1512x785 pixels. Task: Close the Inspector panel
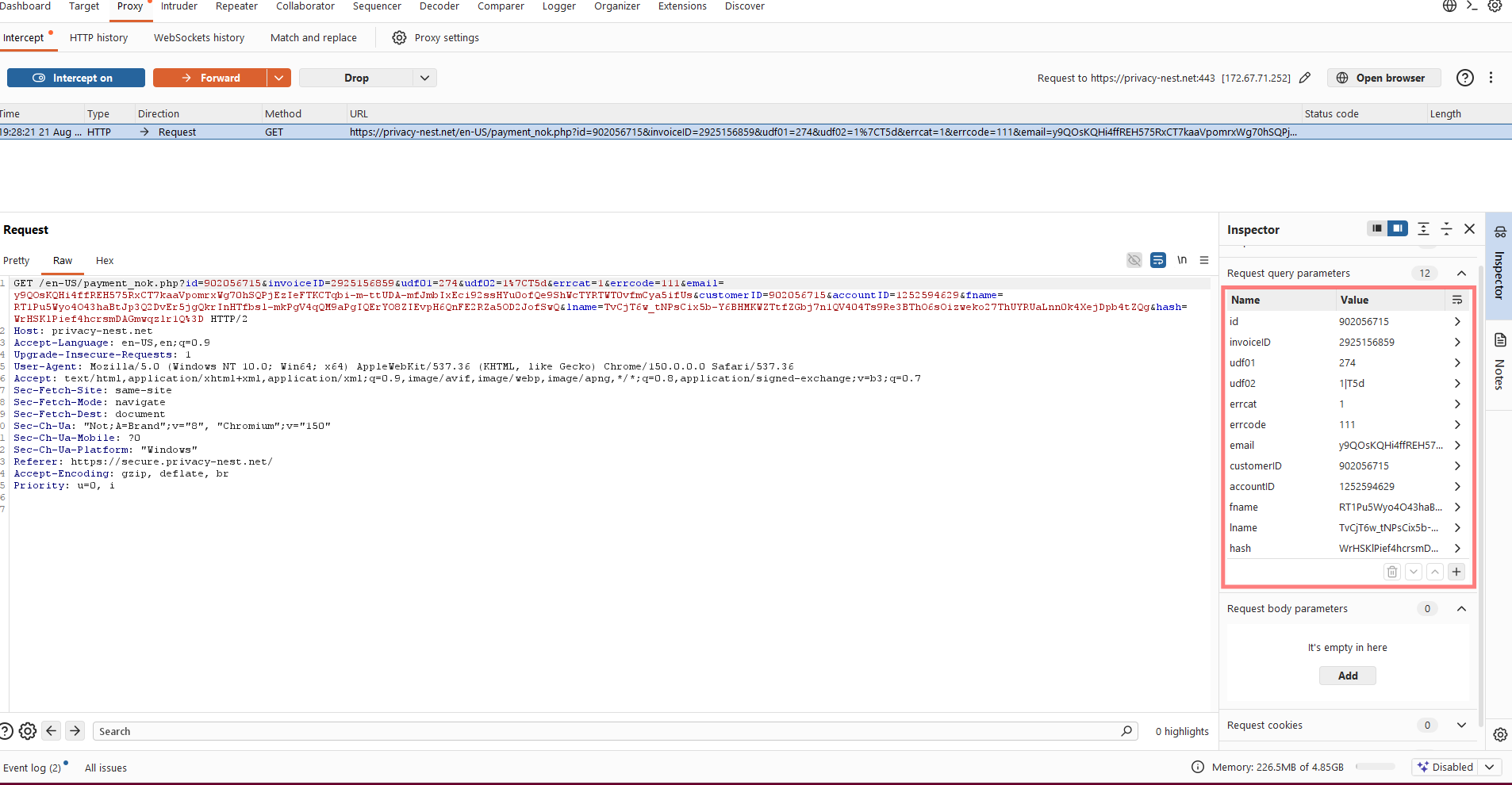coord(1469,229)
